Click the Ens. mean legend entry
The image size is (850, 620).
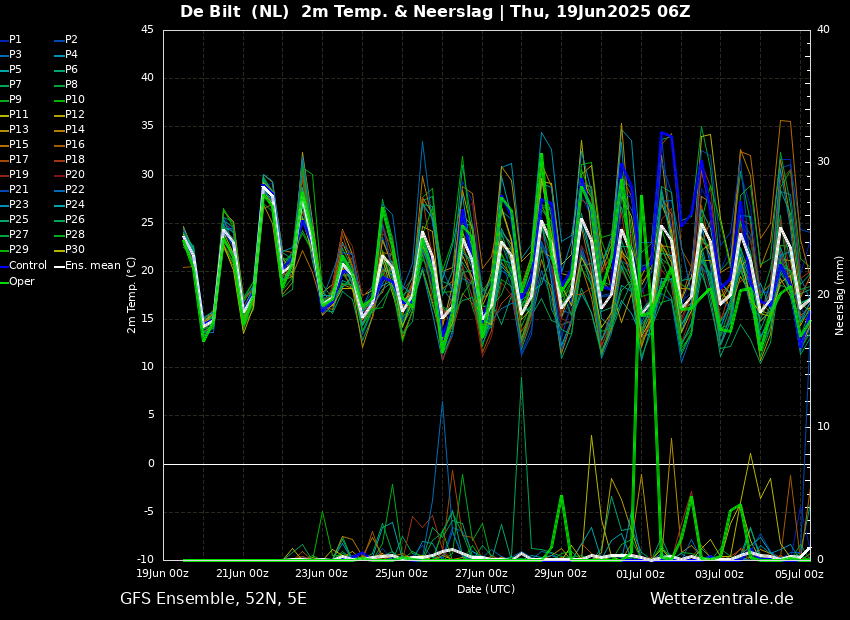click(92, 266)
